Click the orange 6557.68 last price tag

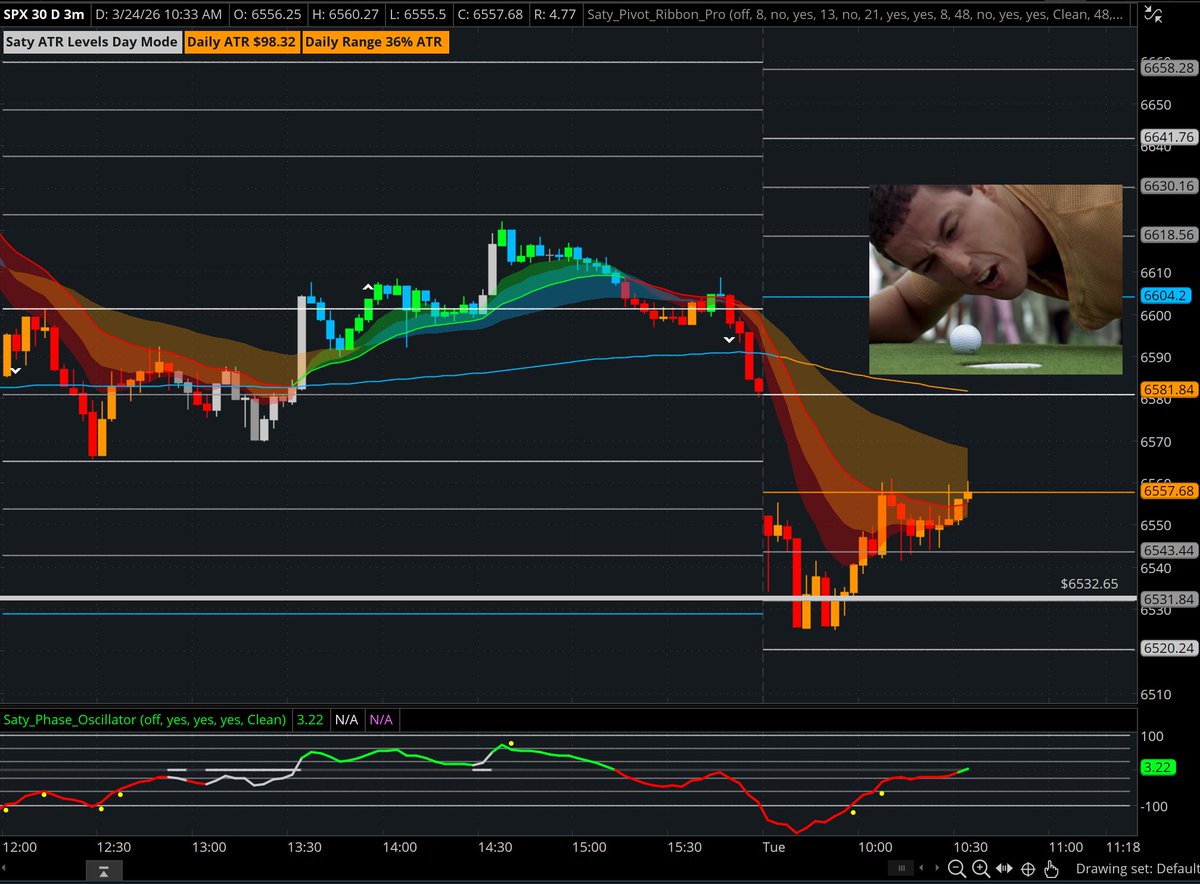1169,491
